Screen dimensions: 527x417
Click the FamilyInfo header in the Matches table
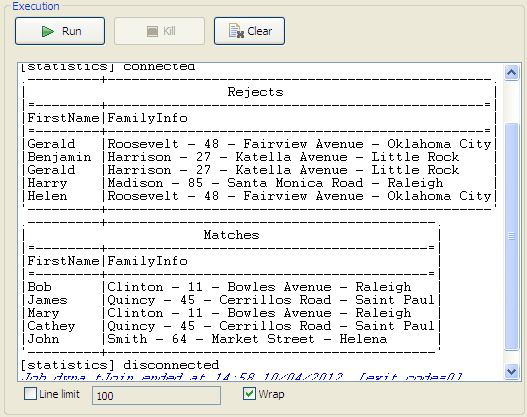coord(147,261)
